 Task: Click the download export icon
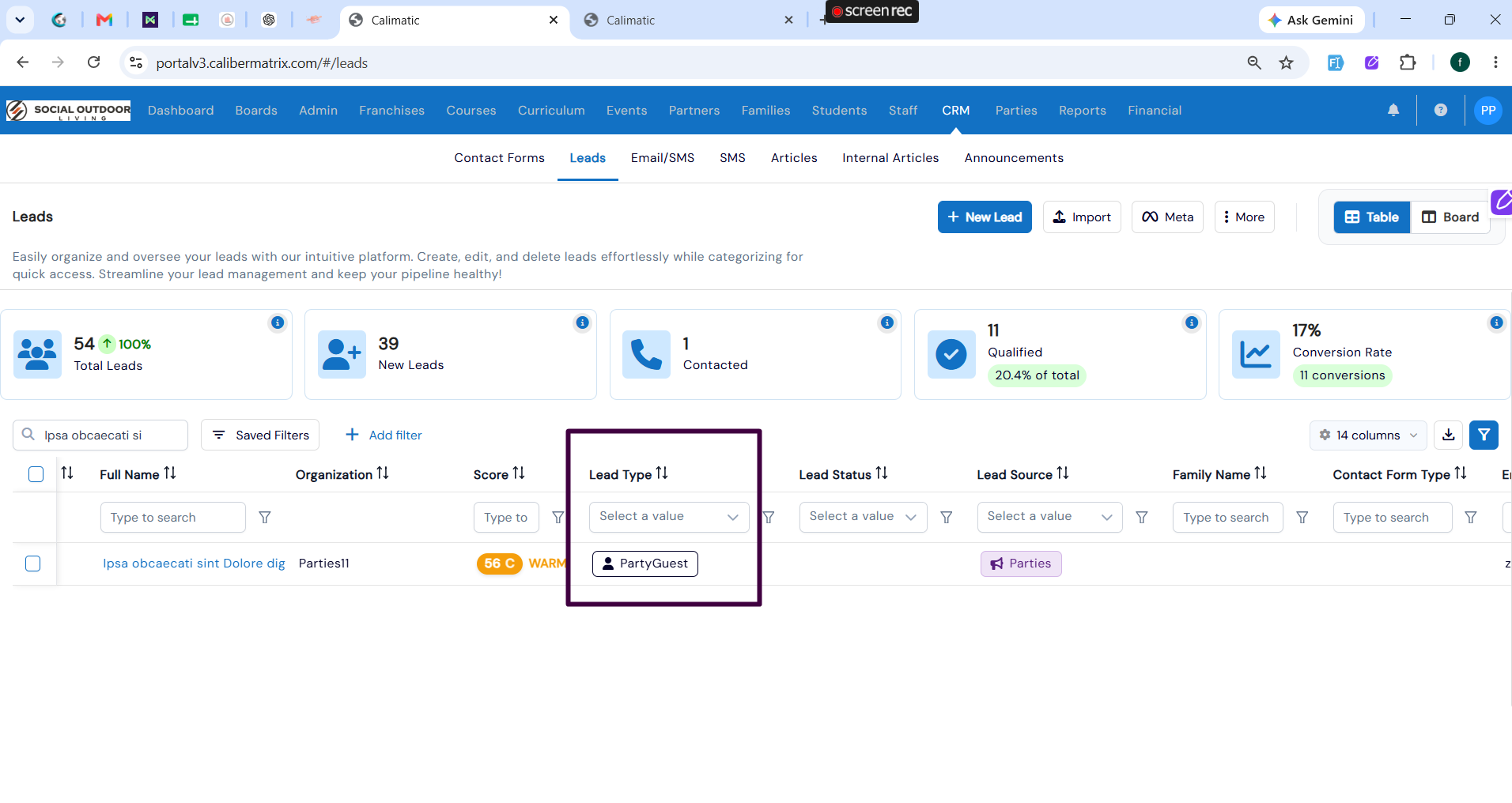tap(1449, 435)
